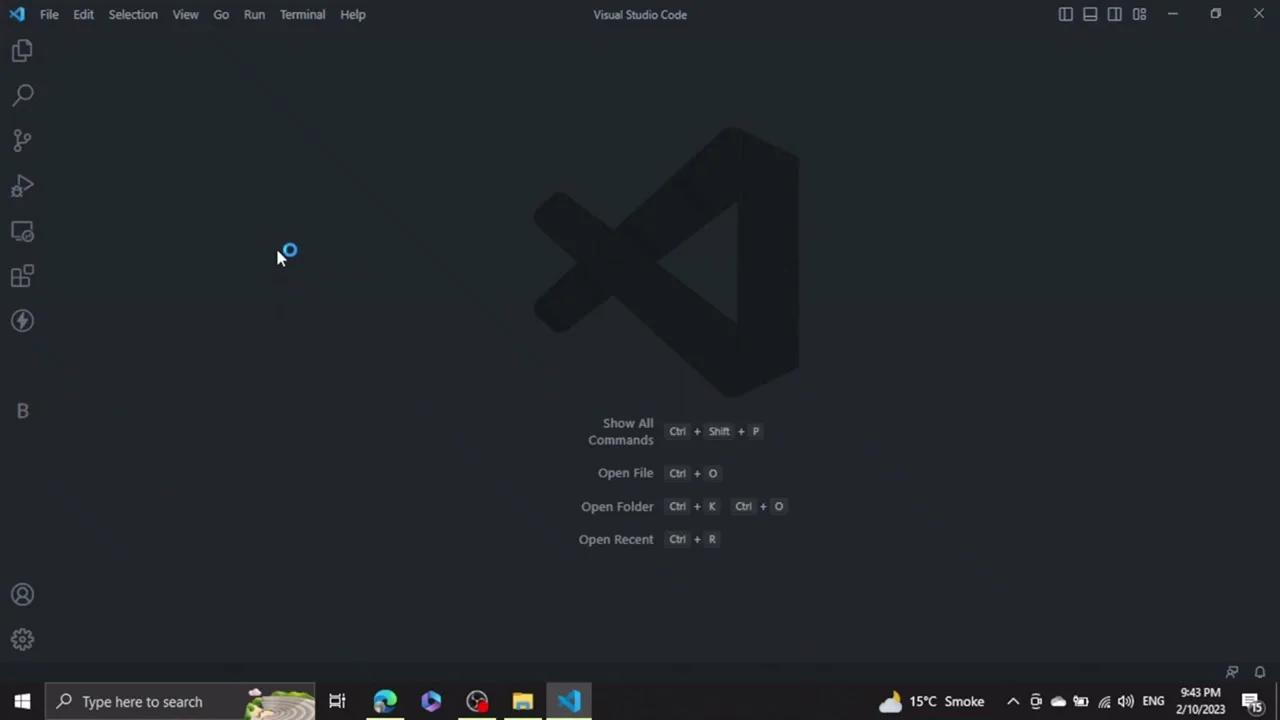Open the Remote Explorer icon

(22, 231)
